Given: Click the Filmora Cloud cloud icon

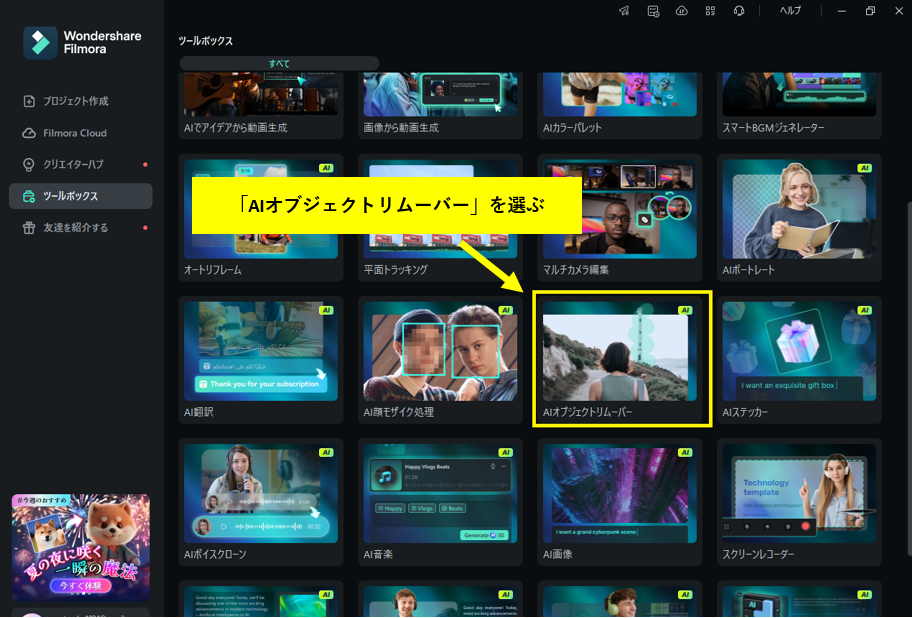Looking at the screenshot, I should click(x=28, y=133).
